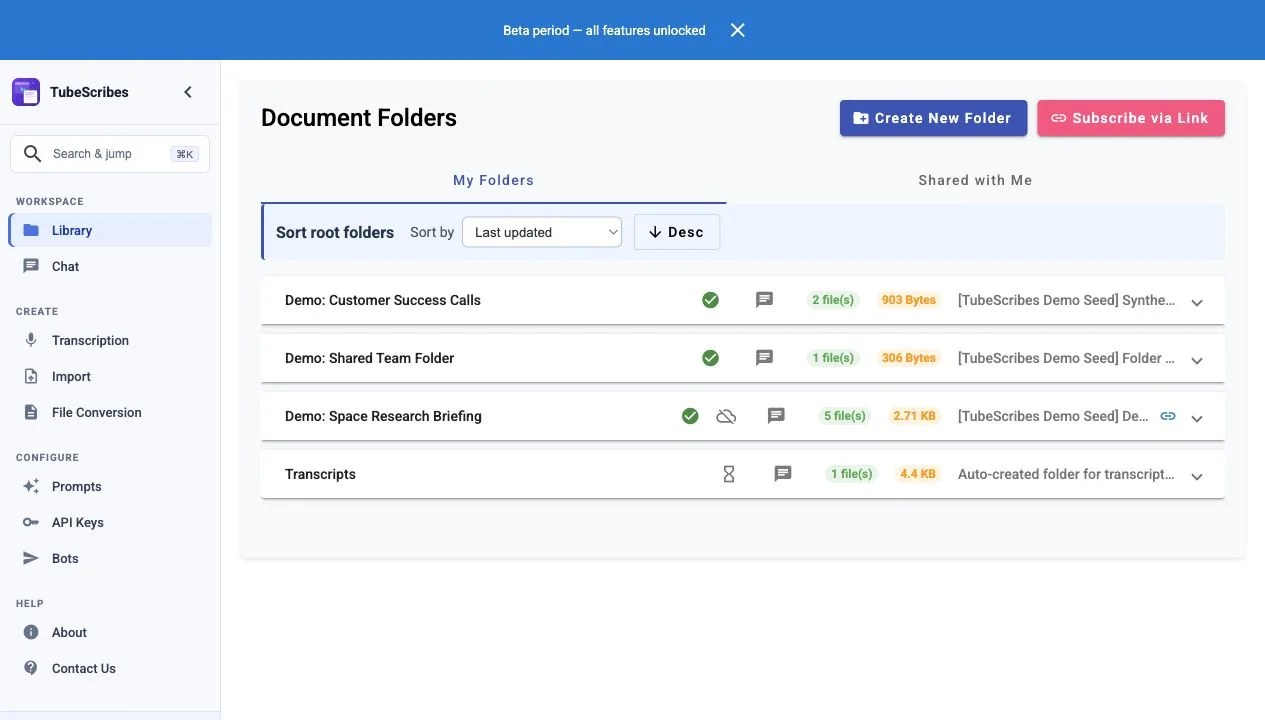
Task: Open Contact Us in the sidebar
Action: [x=110, y=668]
